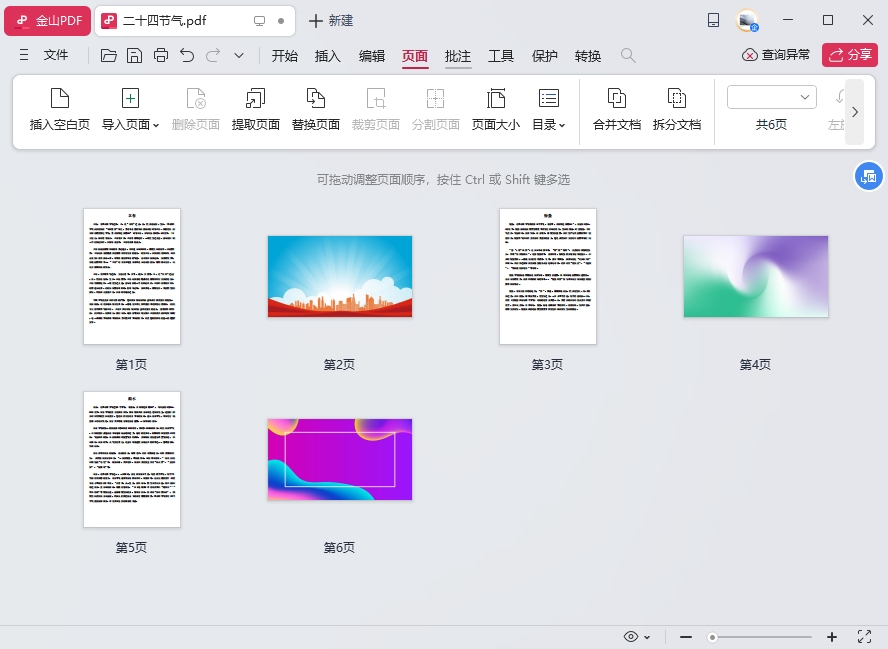This screenshot has width=888, height=649.
Task: Click the save icon in quick toolbar
Action: [x=135, y=56]
